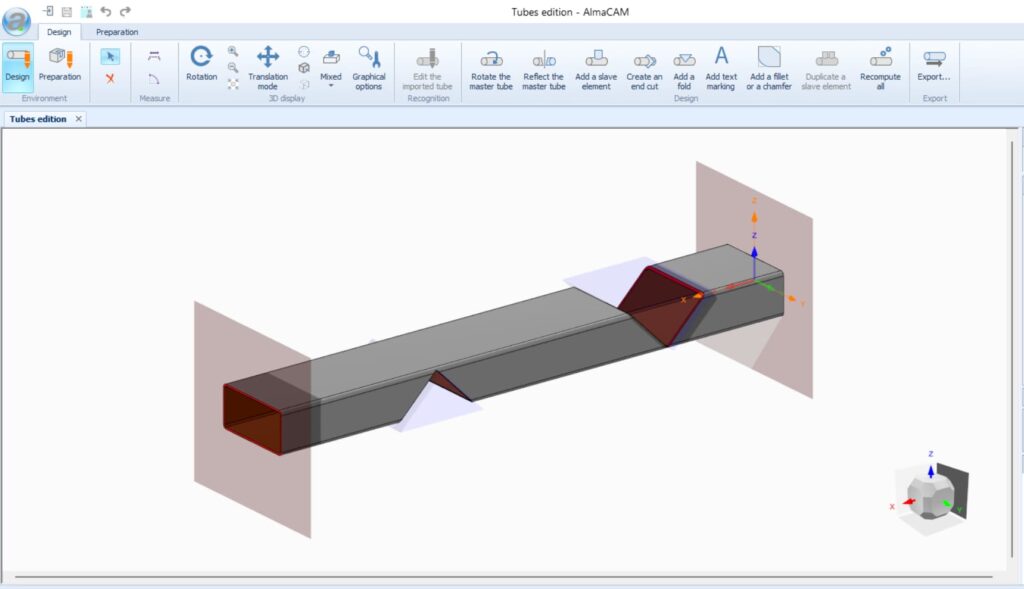
Task: Open the Preparation ribbon tab
Action: click(117, 32)
